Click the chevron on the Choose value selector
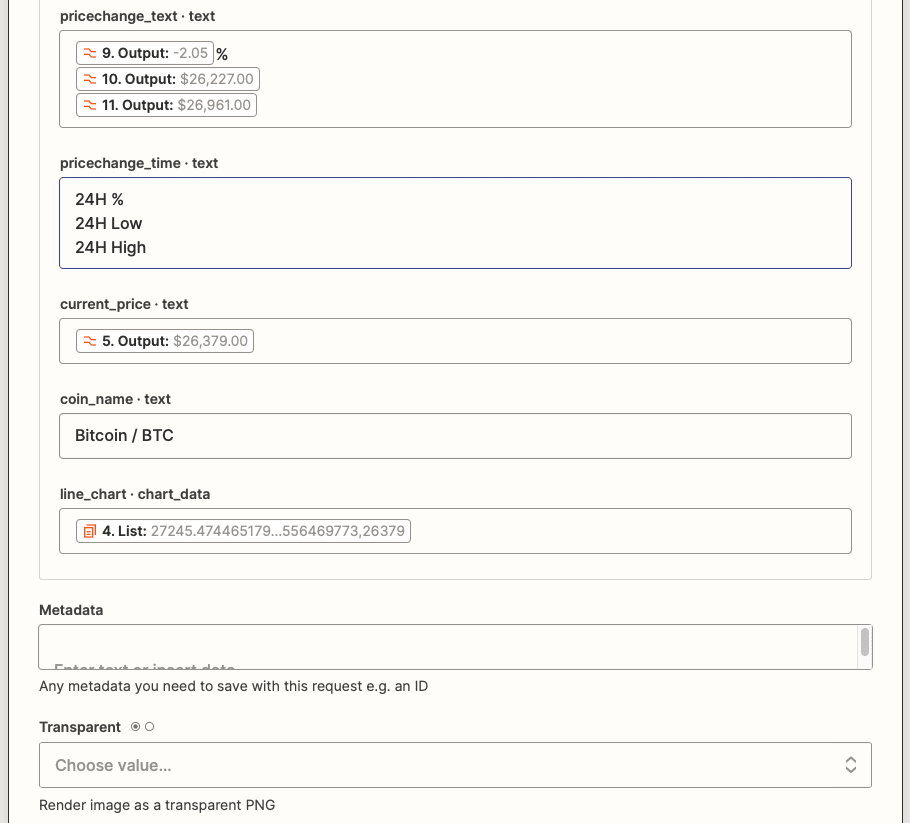 click(849, 763)
